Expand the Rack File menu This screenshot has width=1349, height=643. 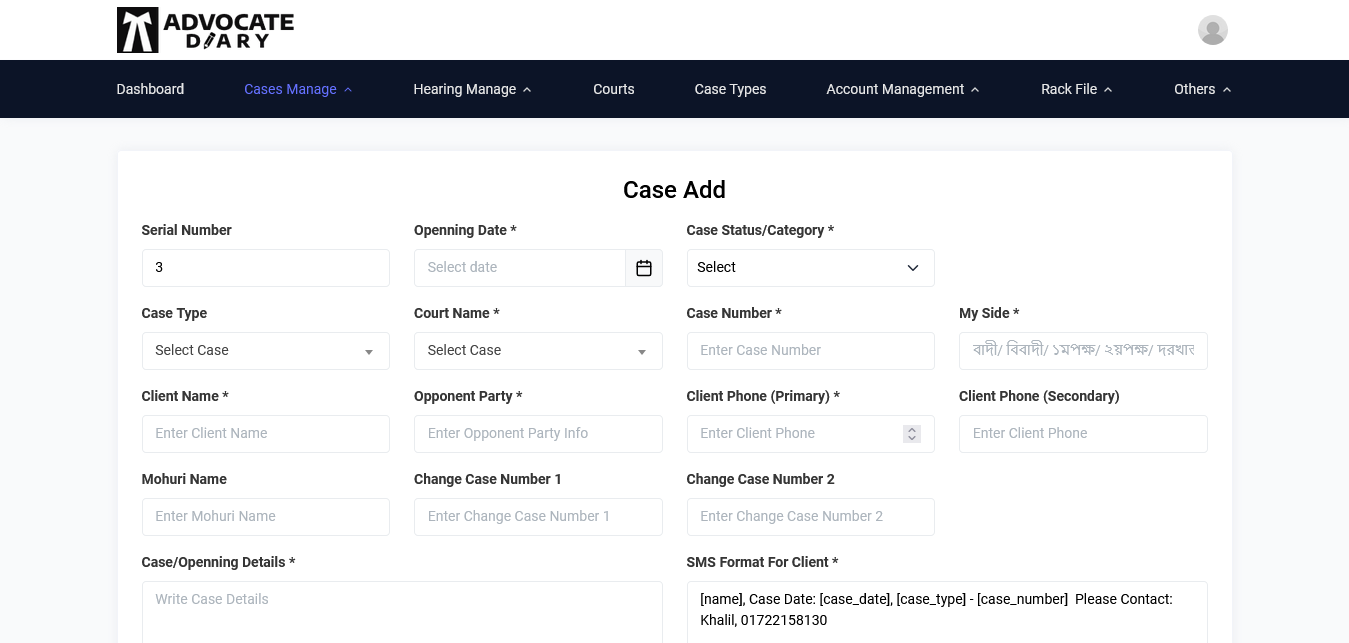point(1076,89)
